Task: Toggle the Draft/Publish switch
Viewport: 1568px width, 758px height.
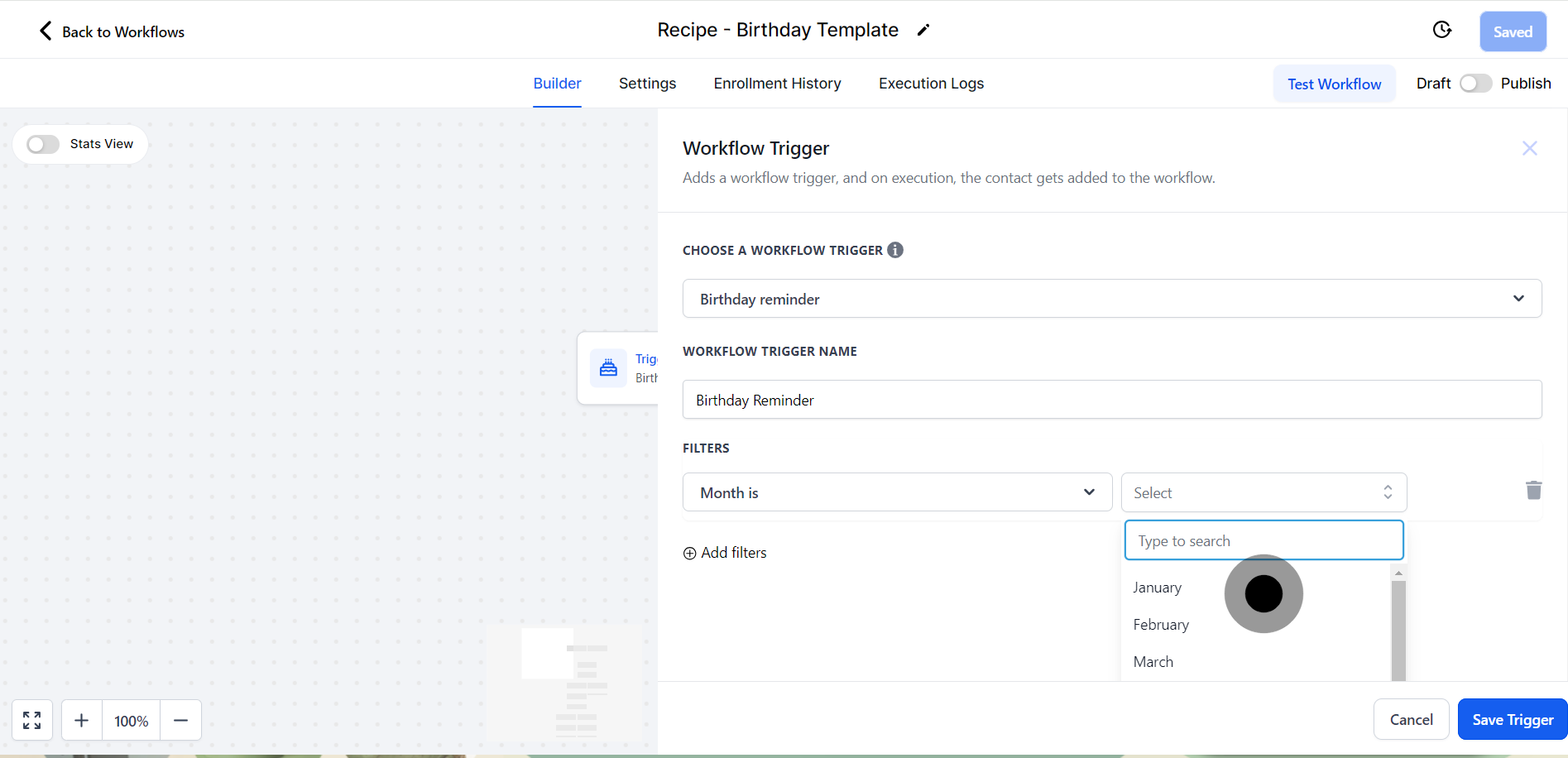Action: [x=1474, y=84]
